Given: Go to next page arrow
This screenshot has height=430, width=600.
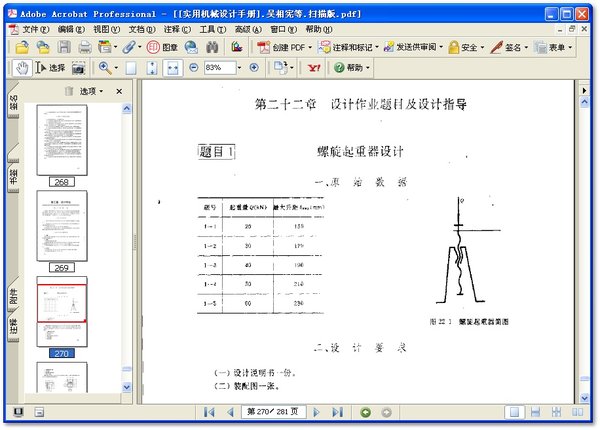Looking at the screenshot, I should coord(316,412).
